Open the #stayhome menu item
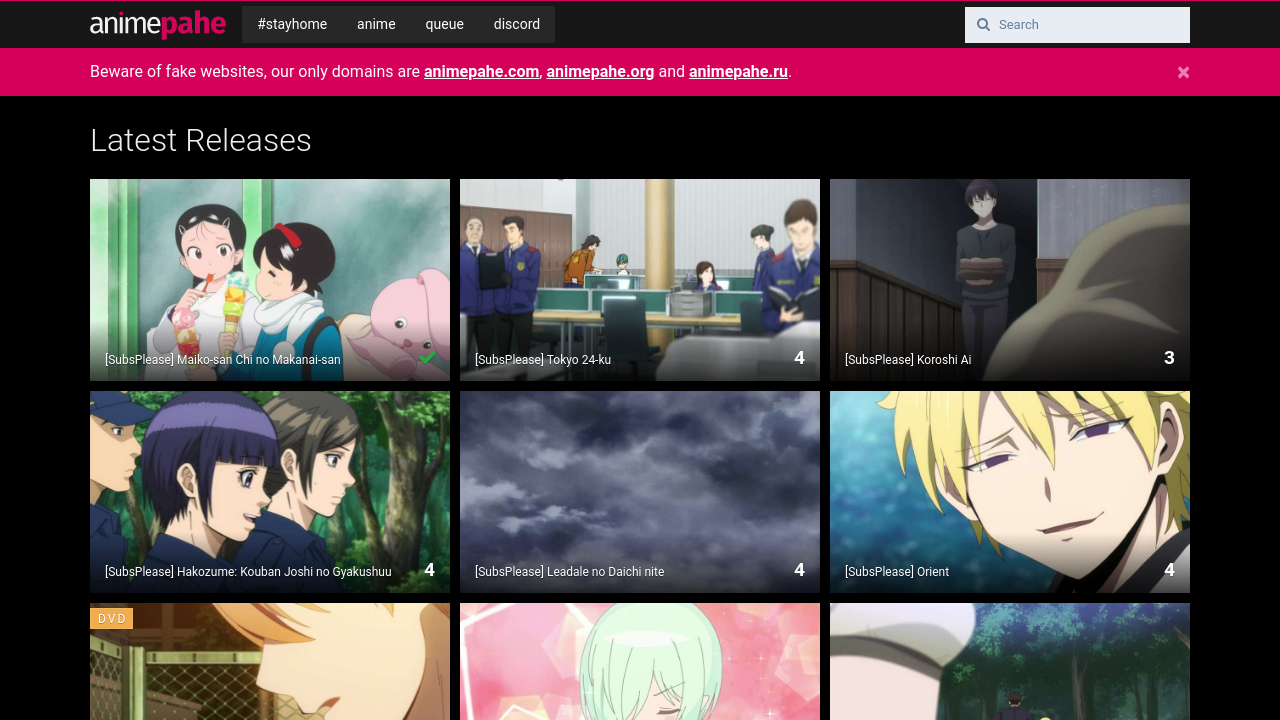The width and height of the screenshot is (1280, 720). tap(292, 24)
